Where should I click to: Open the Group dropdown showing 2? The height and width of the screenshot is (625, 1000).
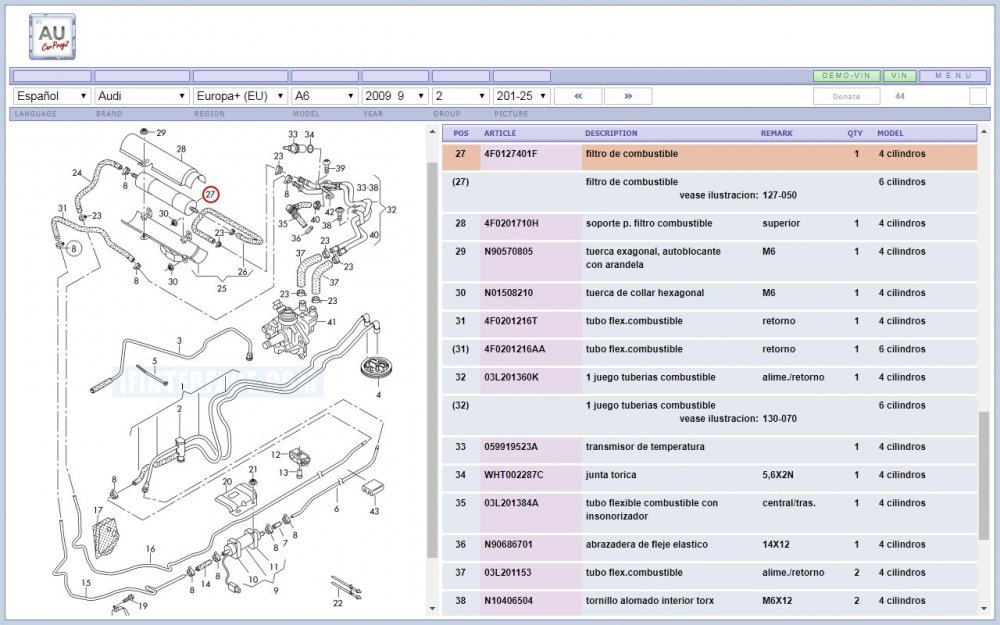pos(460,96)
